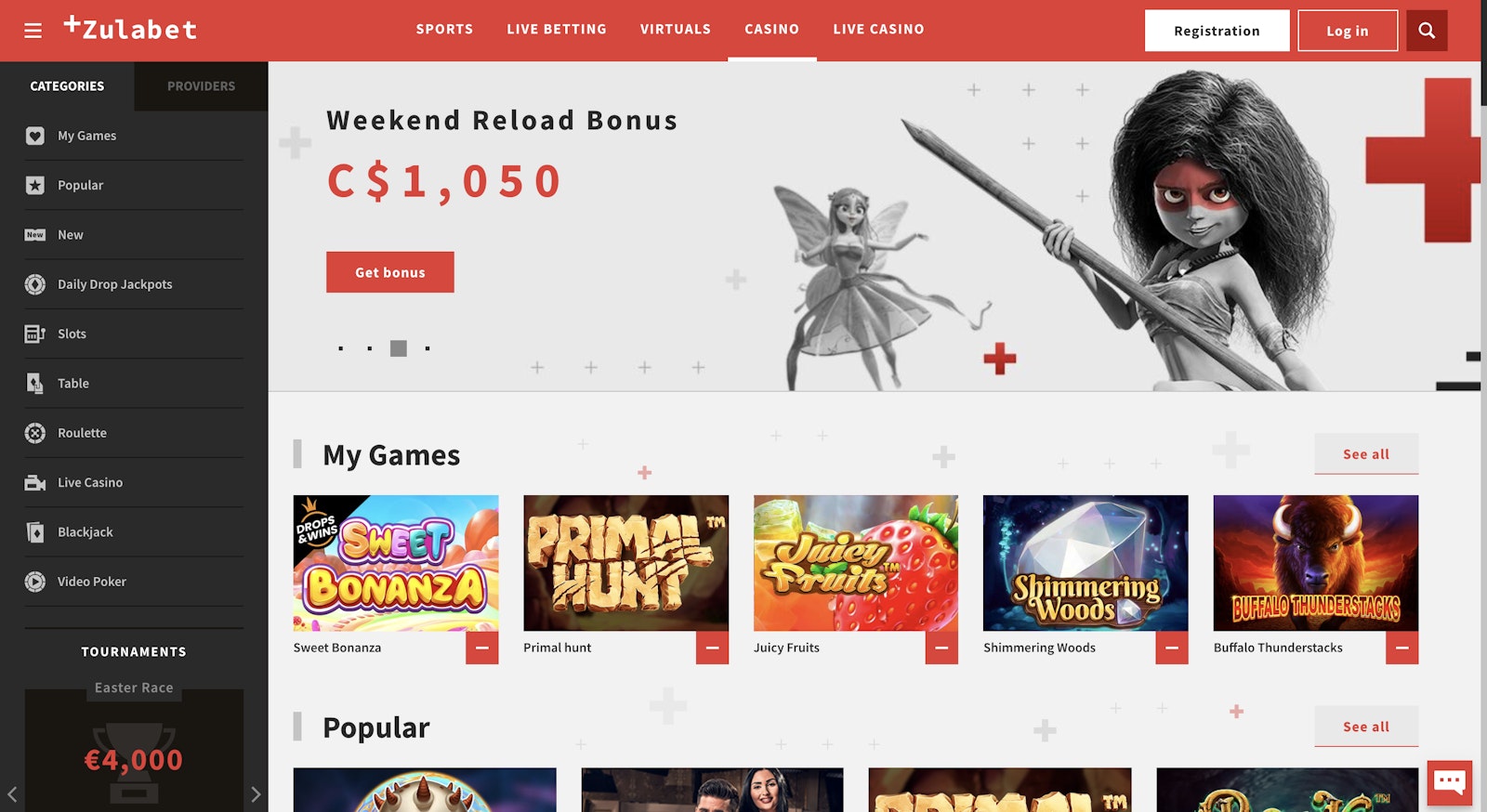This screenshot has width=1487, height=812.
Task: Expand My Games with See all
Action: point(1366,454)
